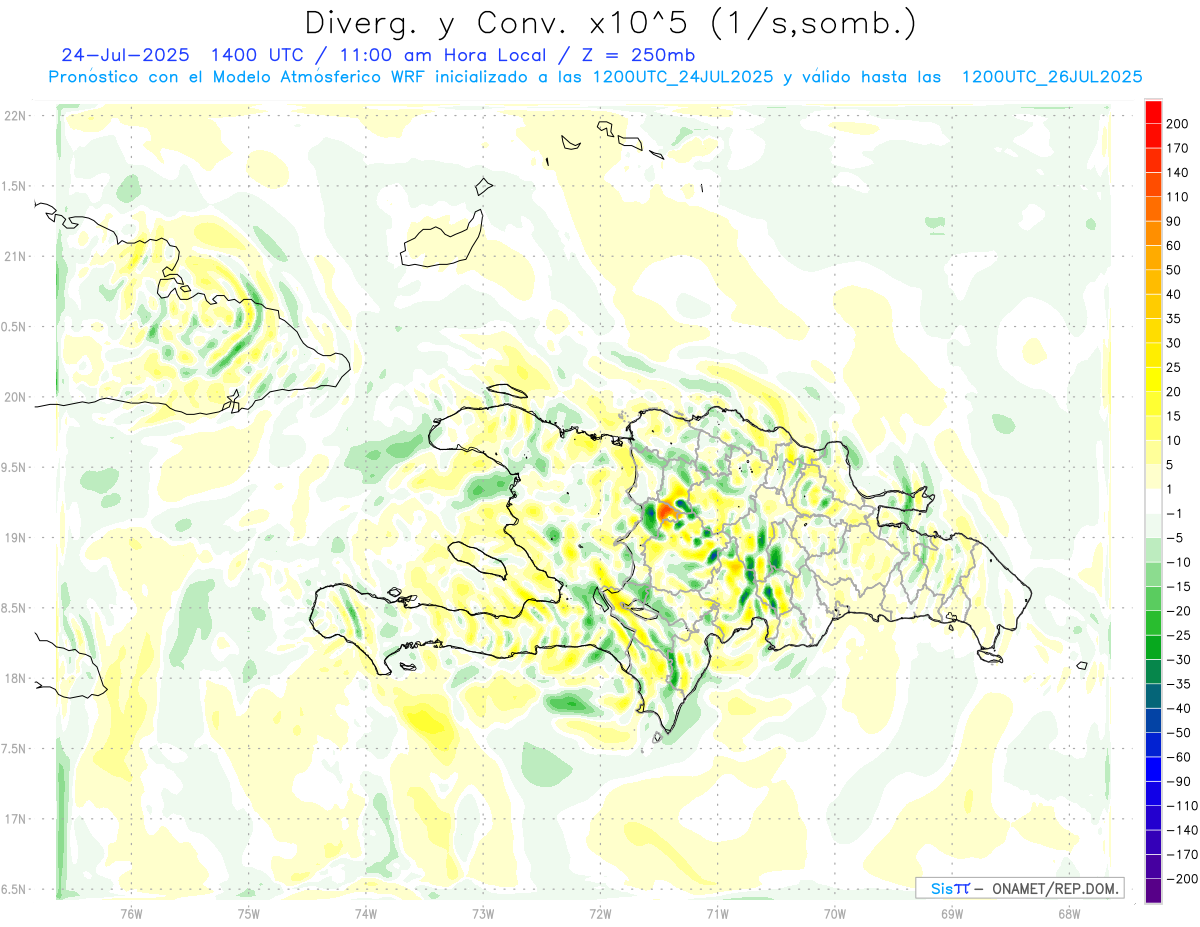This screenshot has width=1200, height=927.
Task: Click the '50' color scale value
Action: click(1174, 270)
